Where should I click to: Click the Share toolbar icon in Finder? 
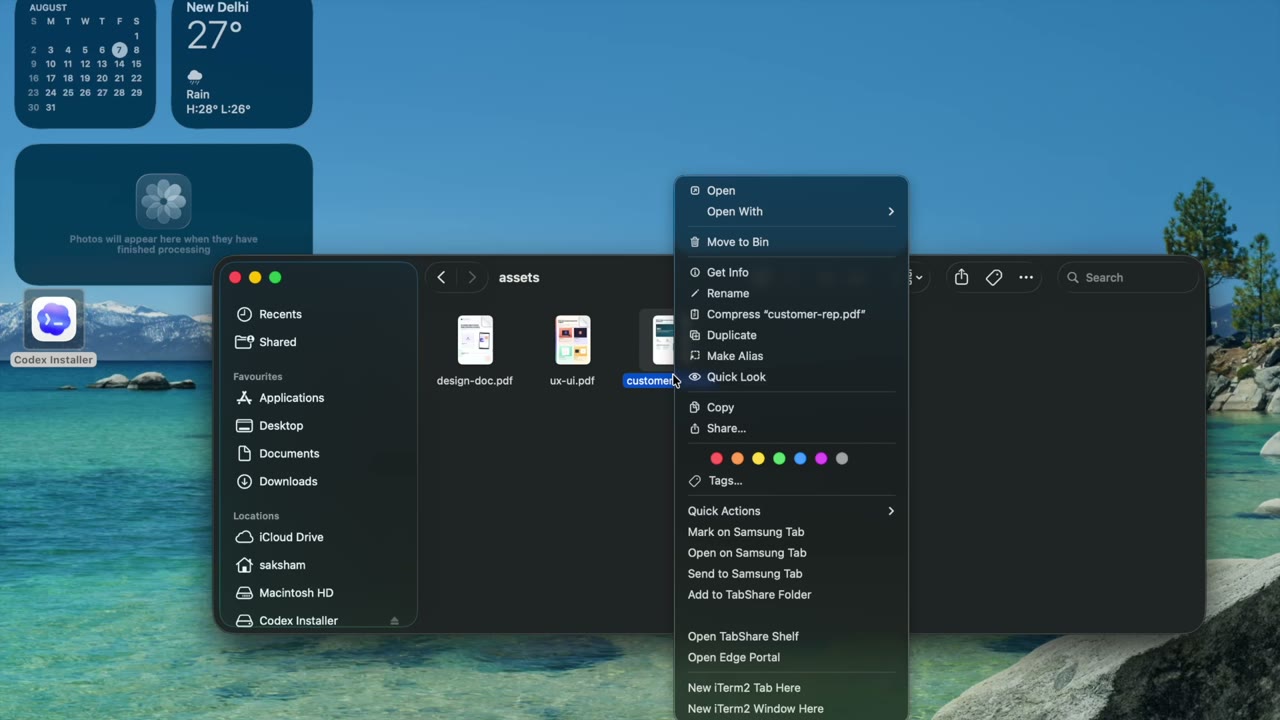961,278
